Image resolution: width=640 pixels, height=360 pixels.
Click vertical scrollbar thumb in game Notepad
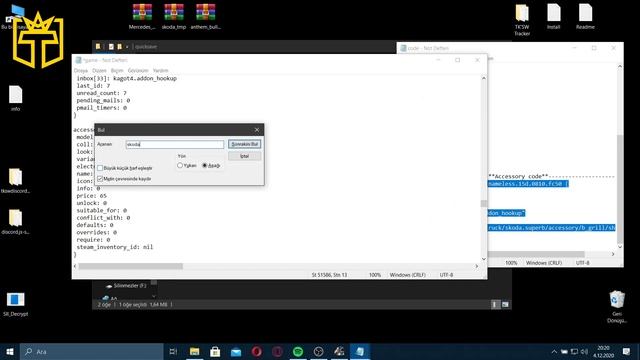coord(484,203)
